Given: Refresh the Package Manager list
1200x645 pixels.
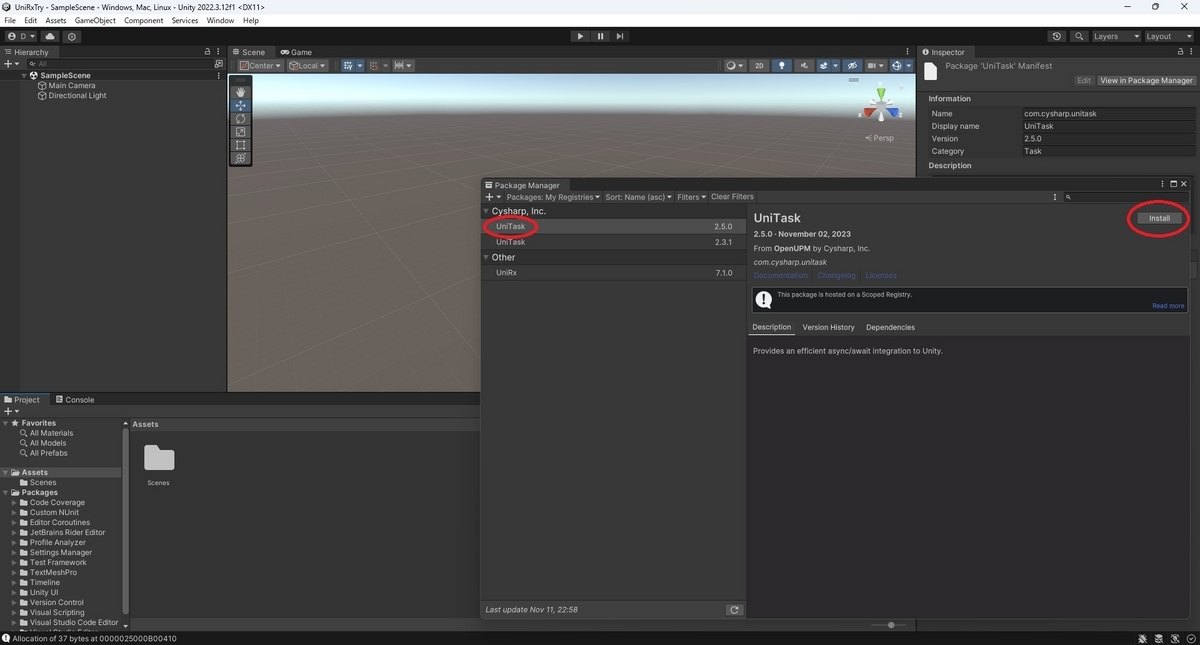Looking at the screenshot, I should click(x=734, y=609).
